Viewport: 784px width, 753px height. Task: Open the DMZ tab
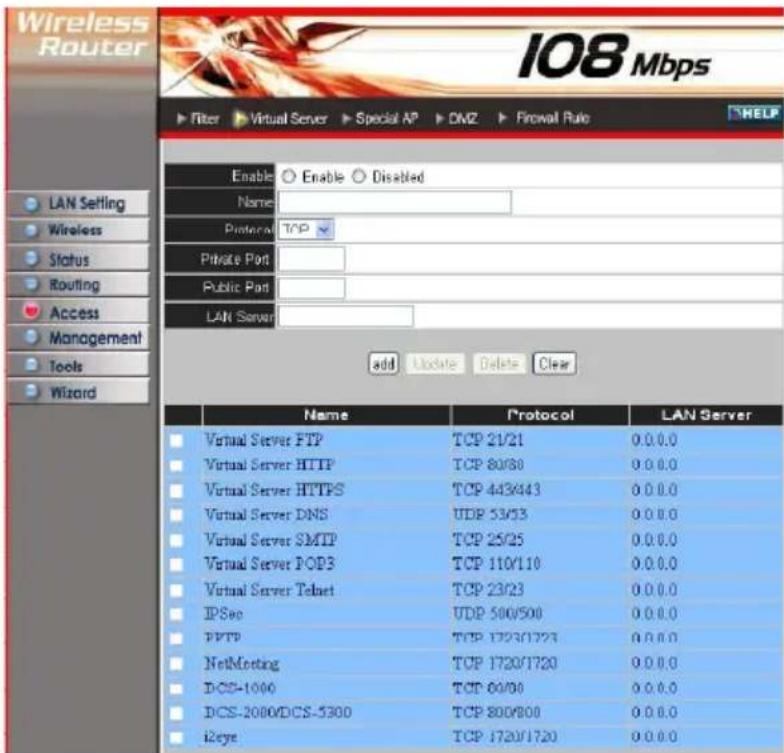tap(463, 118)
